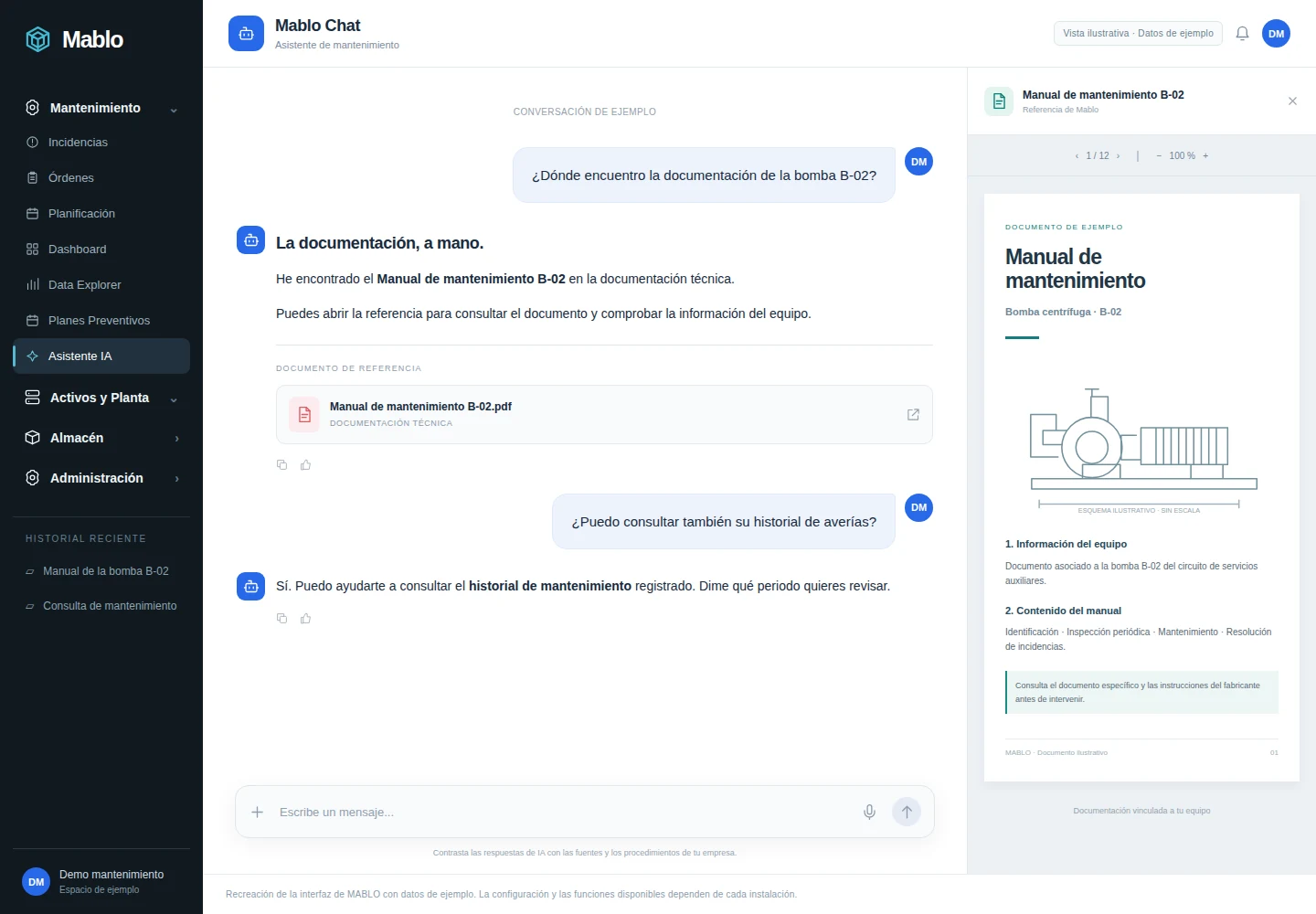Open the DM user avatar in header
1316x914 pixels.
(1276, 34)
